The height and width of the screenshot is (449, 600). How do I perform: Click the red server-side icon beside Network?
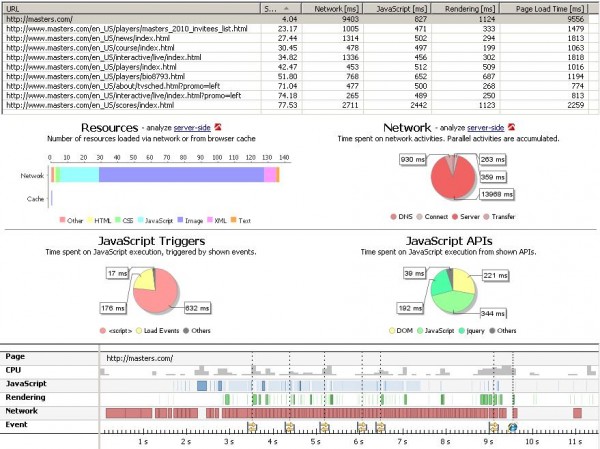click(511, 127)
